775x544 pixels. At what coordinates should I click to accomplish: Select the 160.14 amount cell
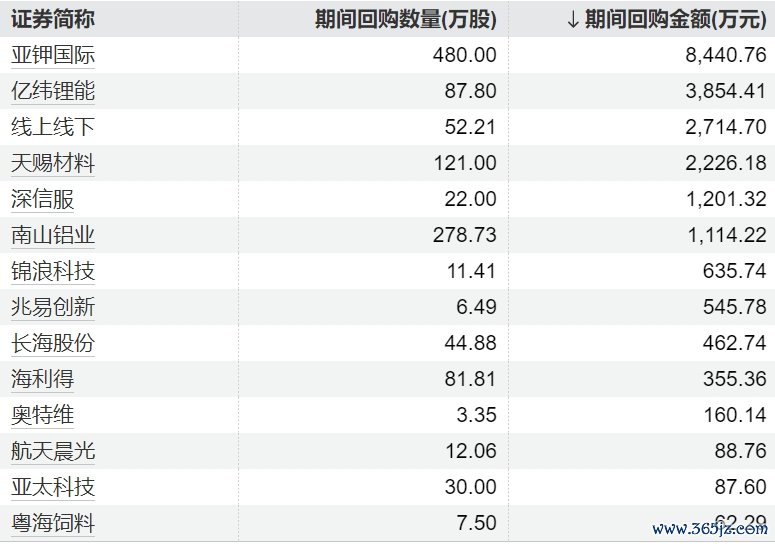[x=642, y=416]
